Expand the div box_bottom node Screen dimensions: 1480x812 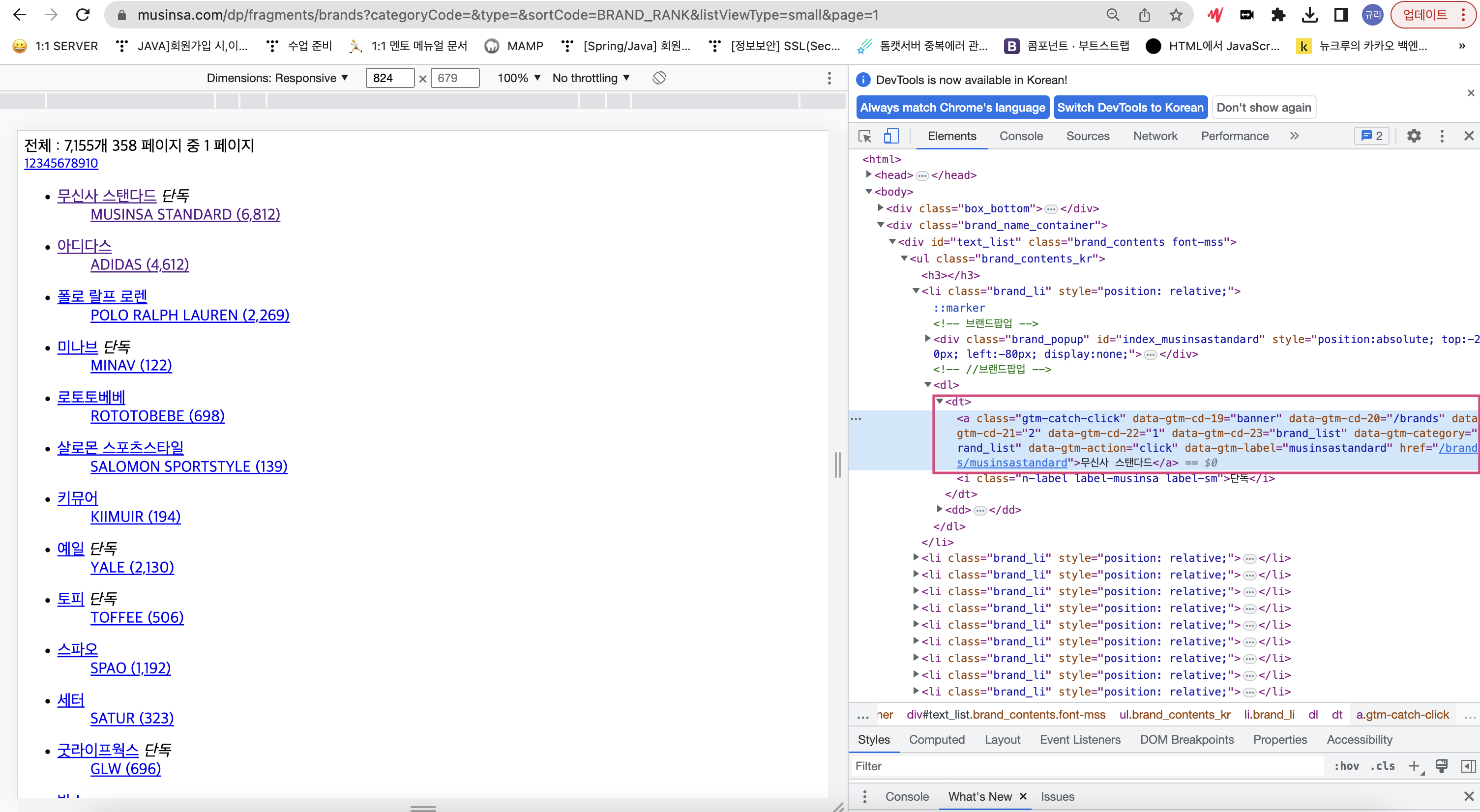[881, 208]
